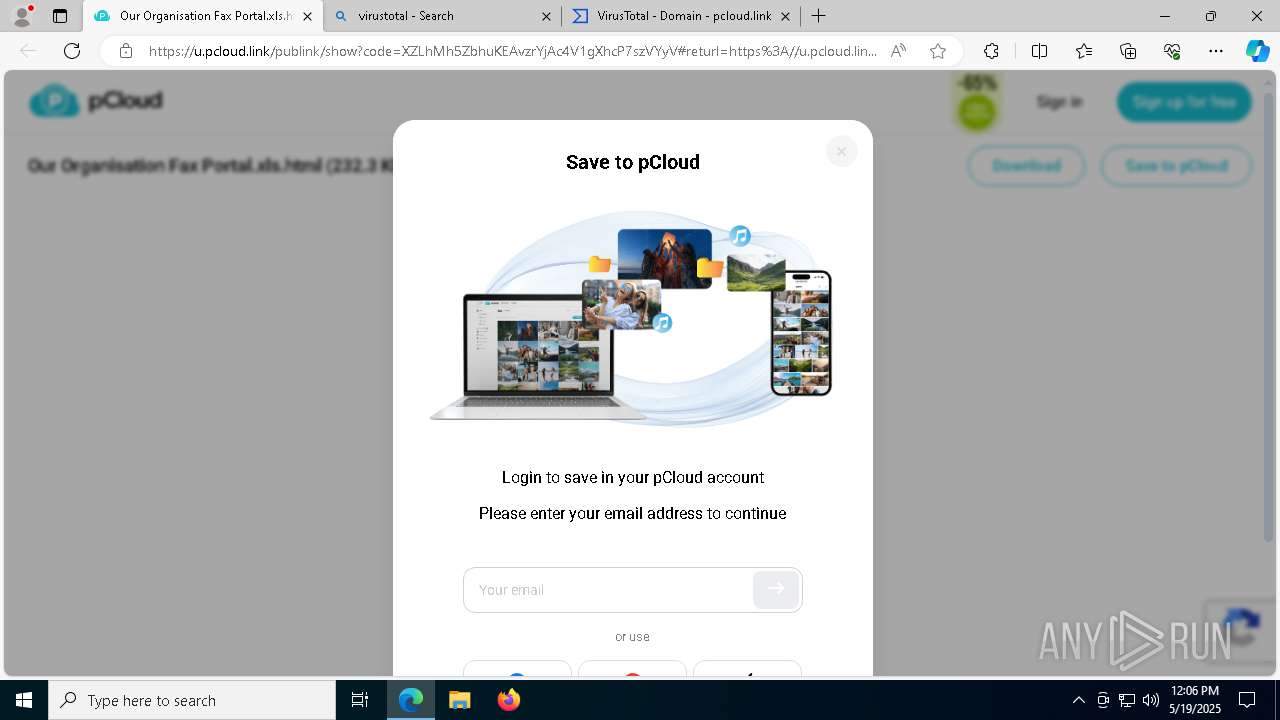The width and height of the screenshot is (1280, 720).
Task: Open a new browser tab
Action: (x=819, y=16)
